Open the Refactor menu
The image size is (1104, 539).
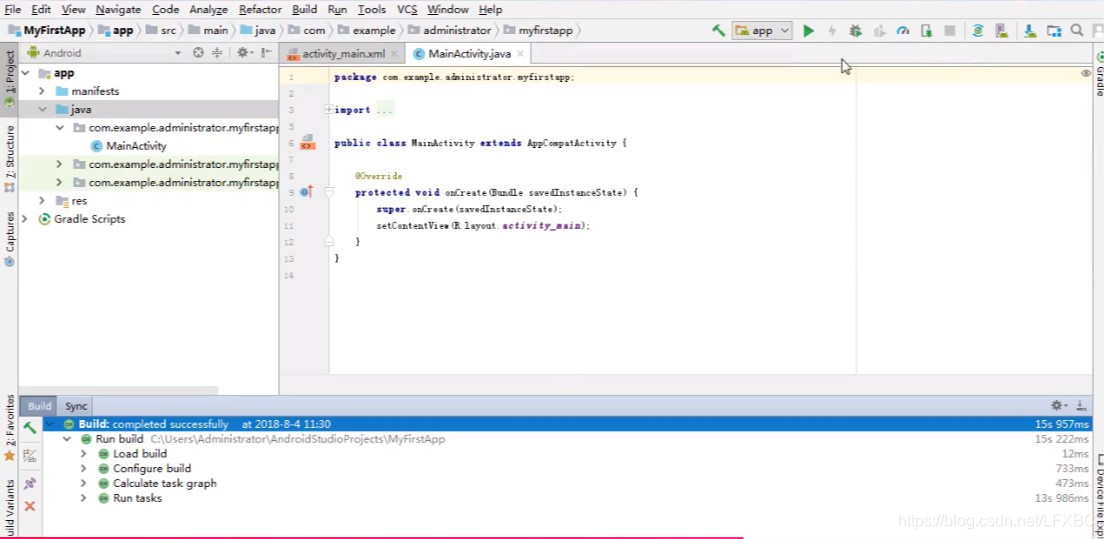(260, 10)
